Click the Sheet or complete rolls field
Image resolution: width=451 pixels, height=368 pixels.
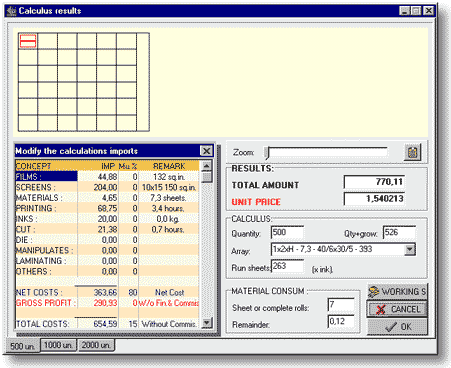[x=341, y=305]
